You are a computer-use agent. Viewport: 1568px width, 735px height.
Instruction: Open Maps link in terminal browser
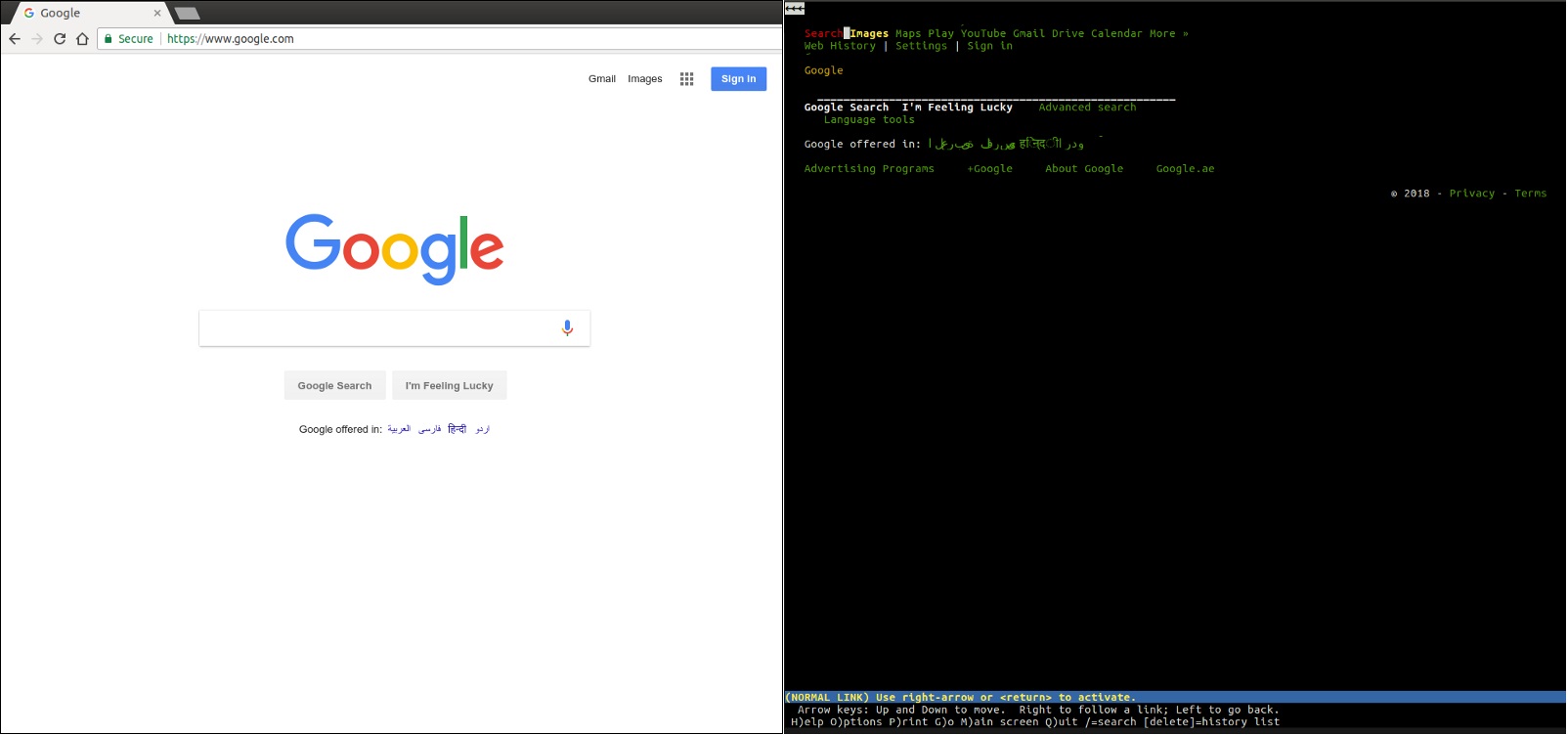[x=908, y=33]
